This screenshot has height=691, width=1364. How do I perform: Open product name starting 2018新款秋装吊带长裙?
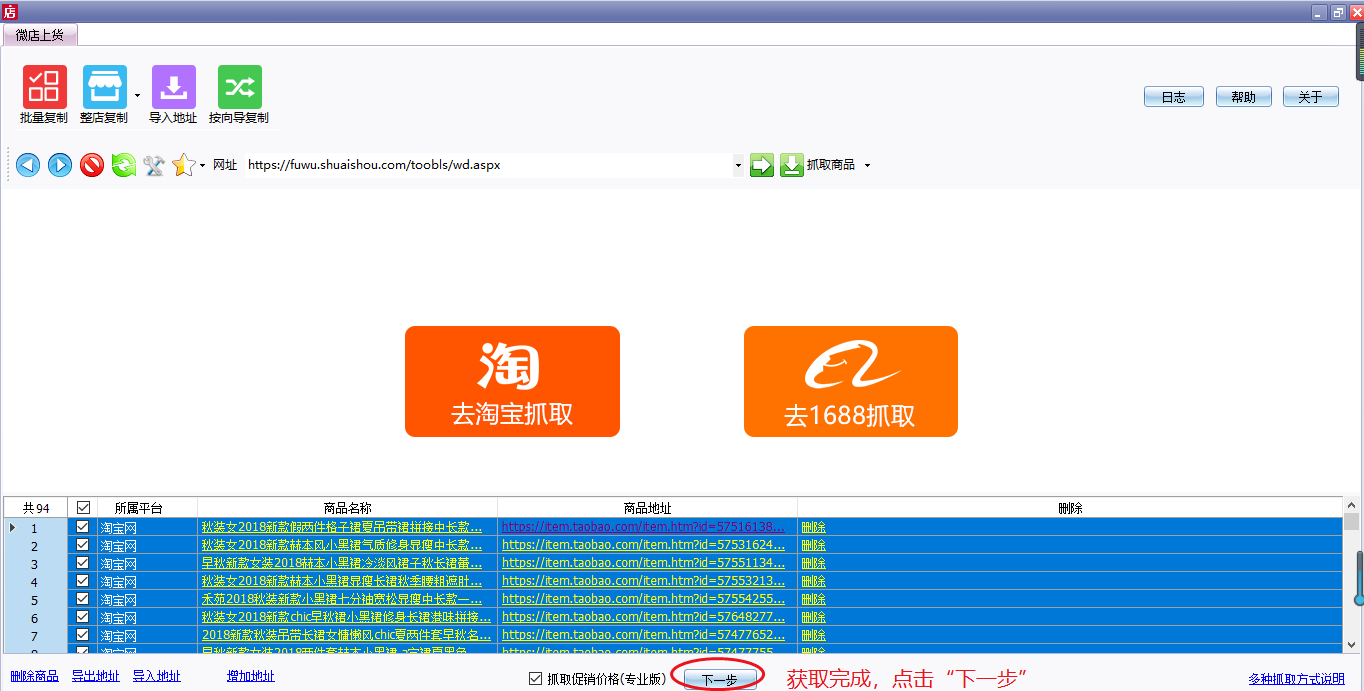click(x=346, y=635)
